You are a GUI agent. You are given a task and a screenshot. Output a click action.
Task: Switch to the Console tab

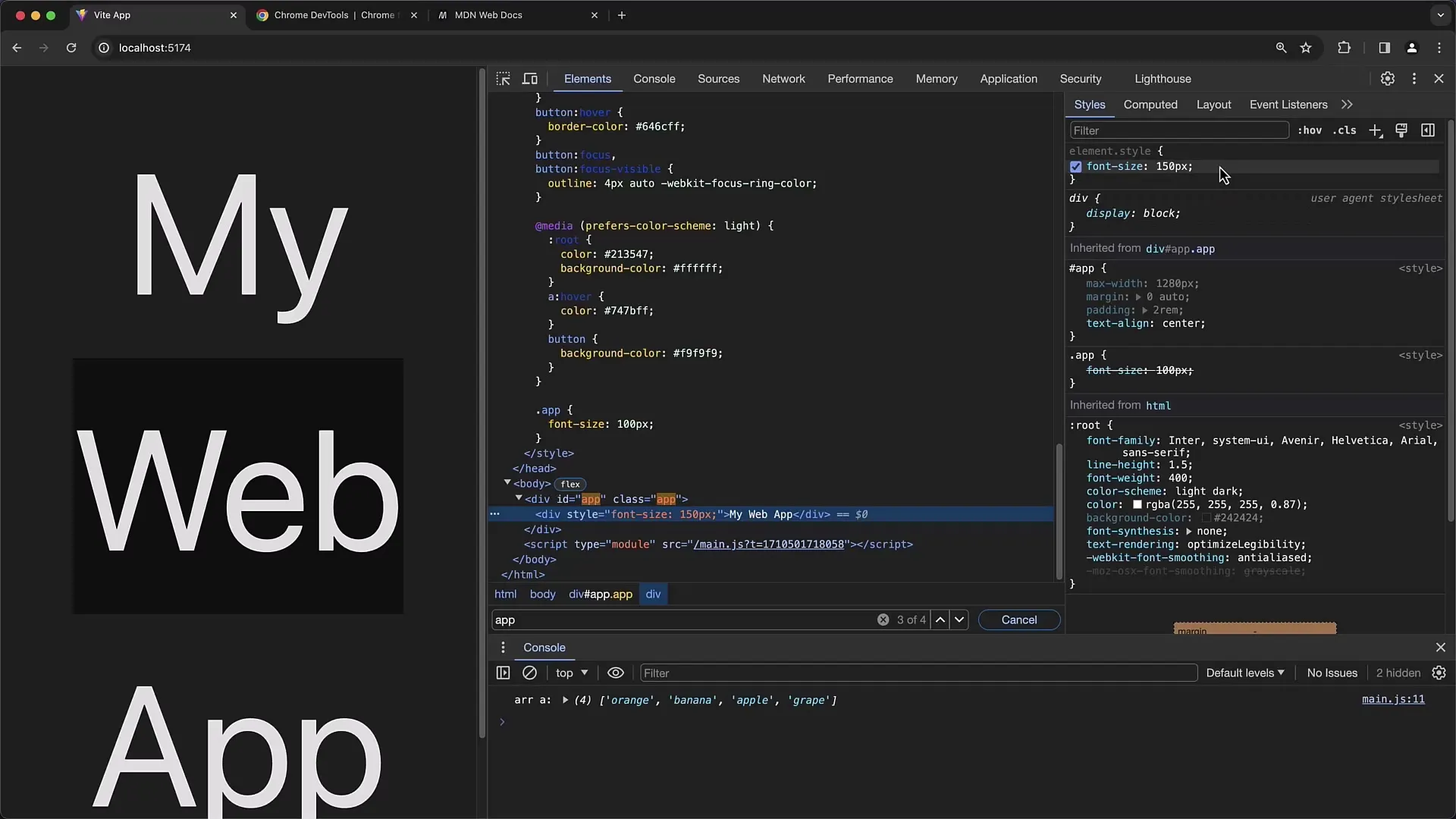(654, 78)
